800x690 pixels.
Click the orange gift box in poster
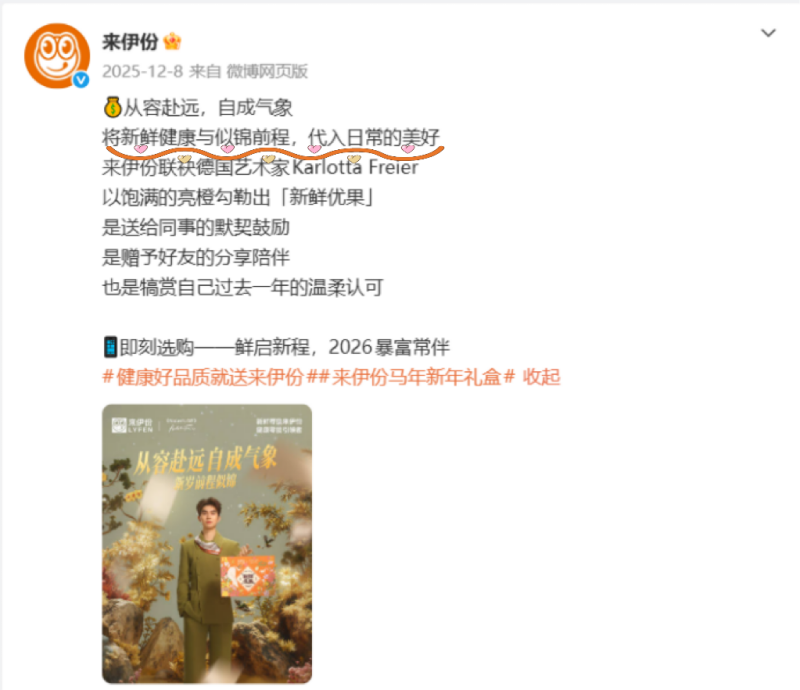248,576
